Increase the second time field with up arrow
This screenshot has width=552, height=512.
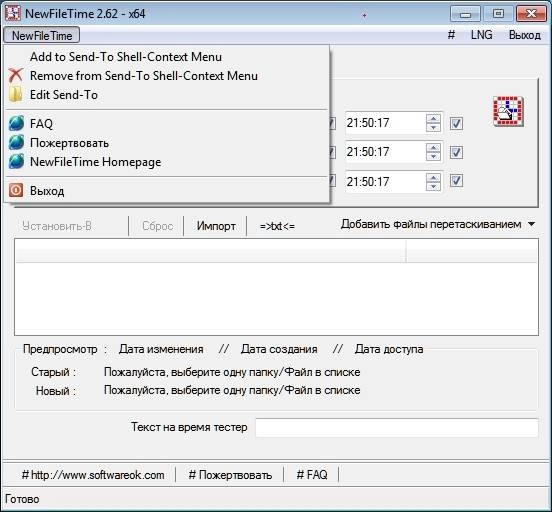pos(433,148)
